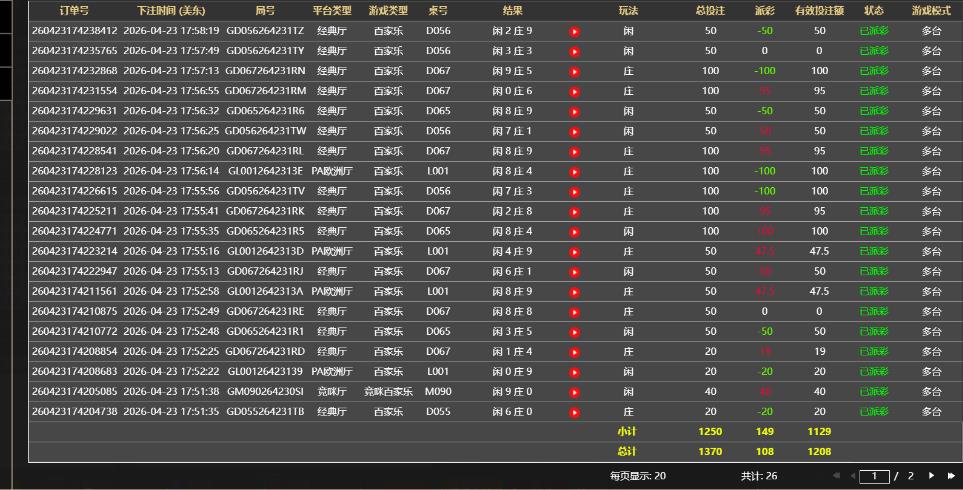Click the 游戏模式 column header
Screen dimensions: 963x490
pos(931,10)
